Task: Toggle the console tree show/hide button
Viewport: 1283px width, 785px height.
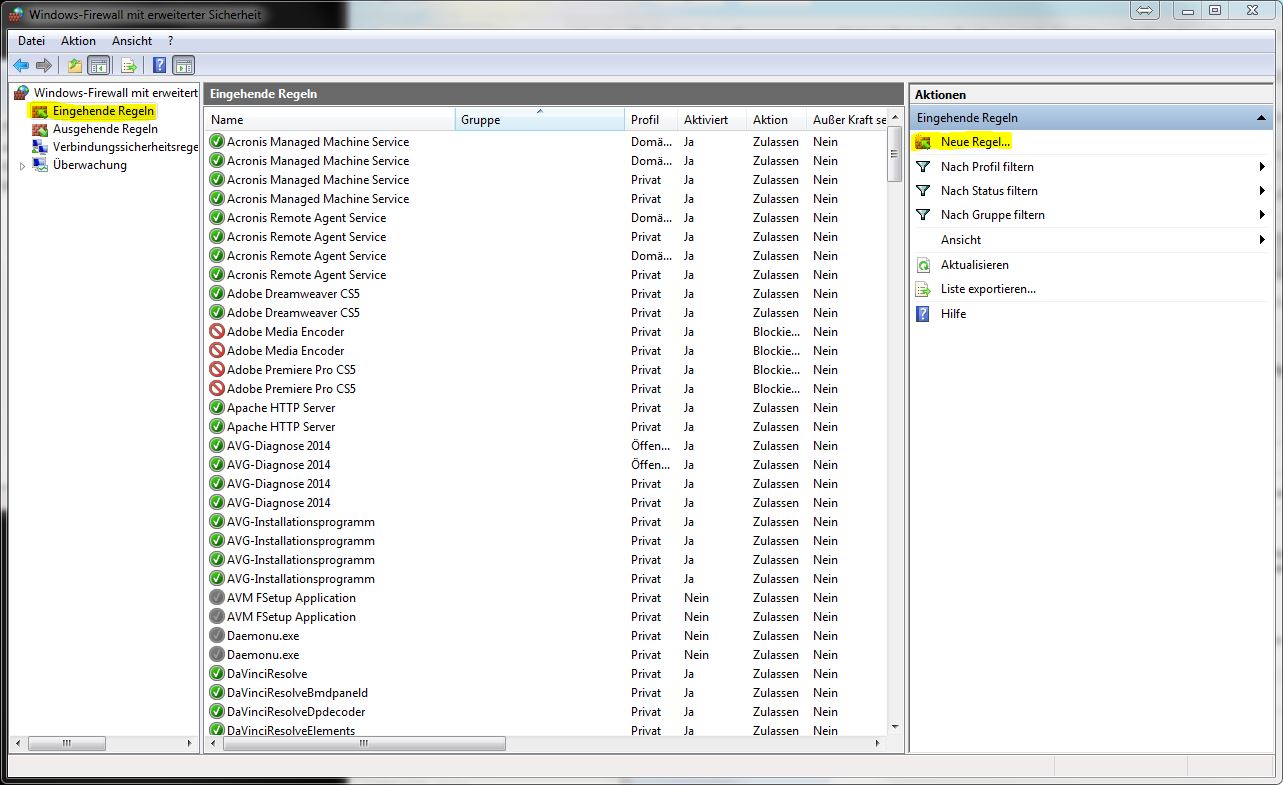Action: click(99, 66)
